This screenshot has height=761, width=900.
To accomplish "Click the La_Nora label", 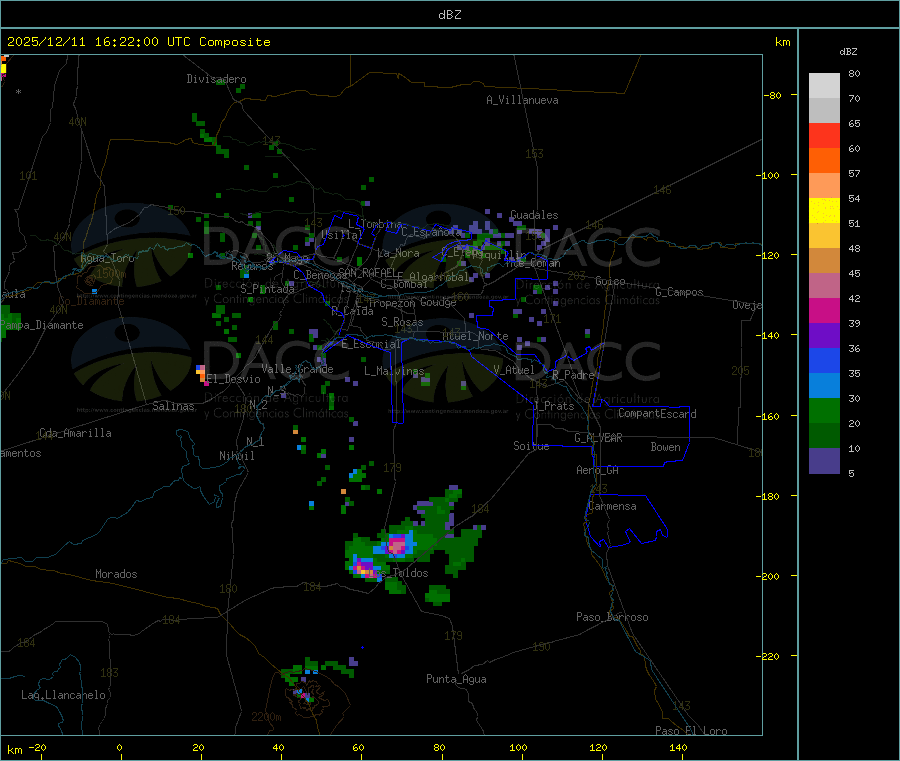I will [398, 253].
